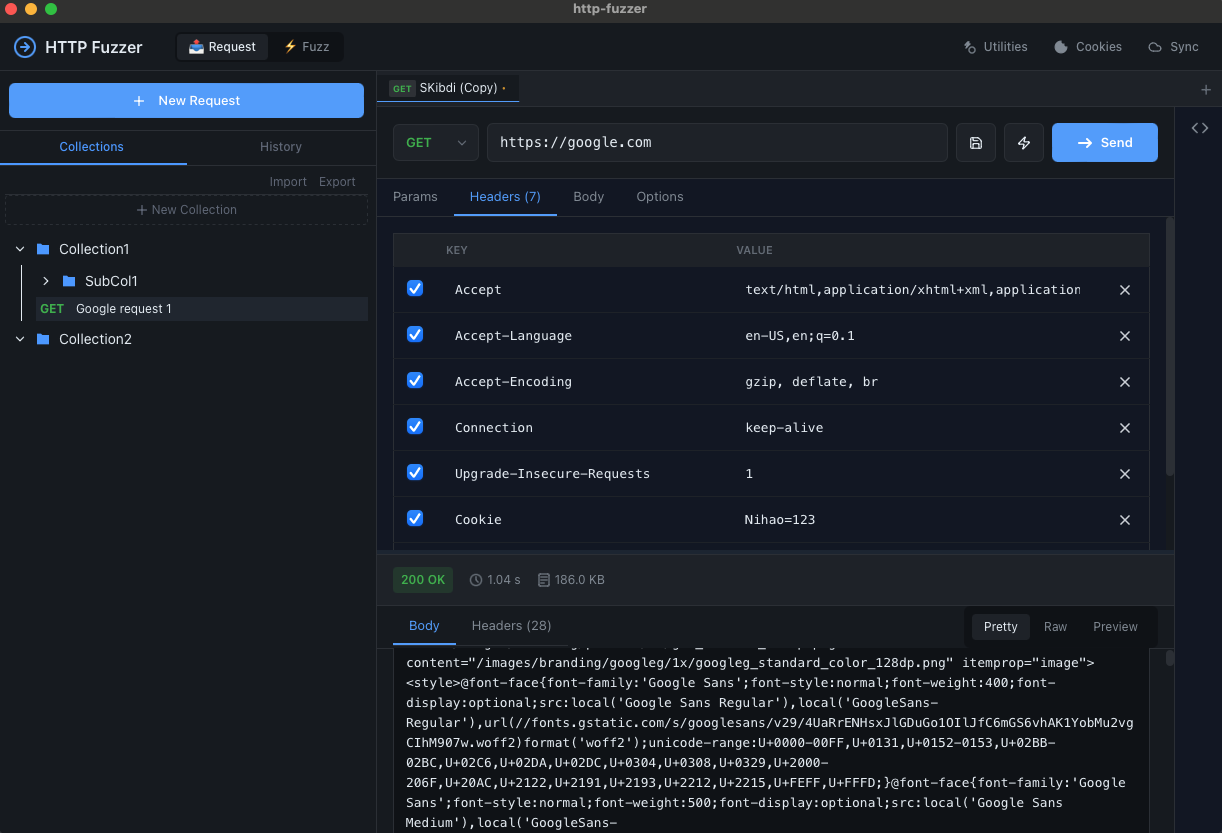The width and height of the screenshot is (1222, 833).
Task: Click the 200 OK status badge
Action: (423, 579)
